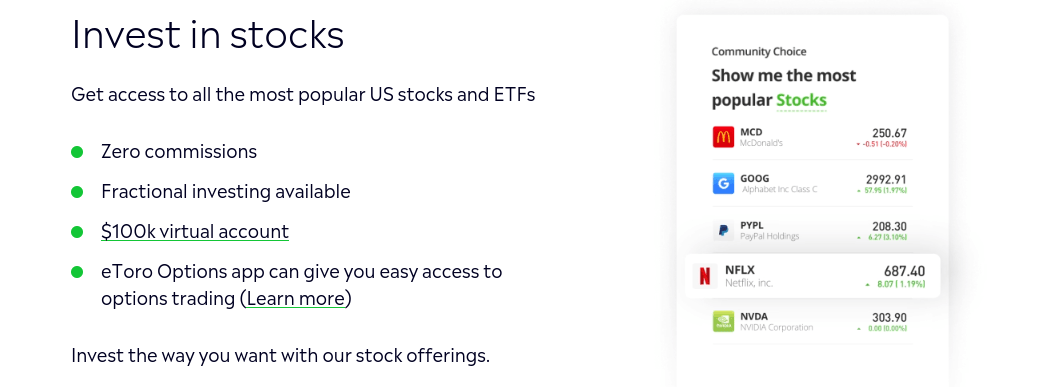
Task: Click the Netflix logo icon
Action: [x=704, y=276]
